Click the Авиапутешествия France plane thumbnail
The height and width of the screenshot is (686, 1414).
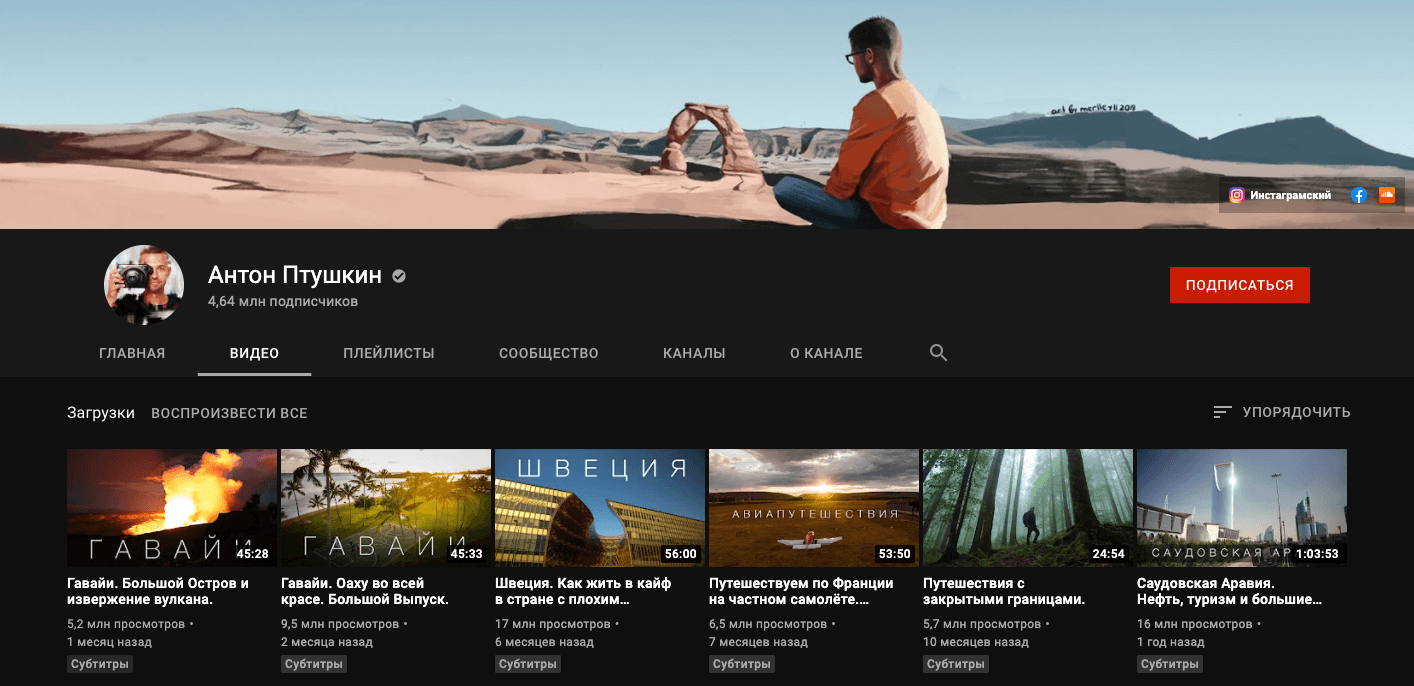pyautogui.click(x=814, y=507)
